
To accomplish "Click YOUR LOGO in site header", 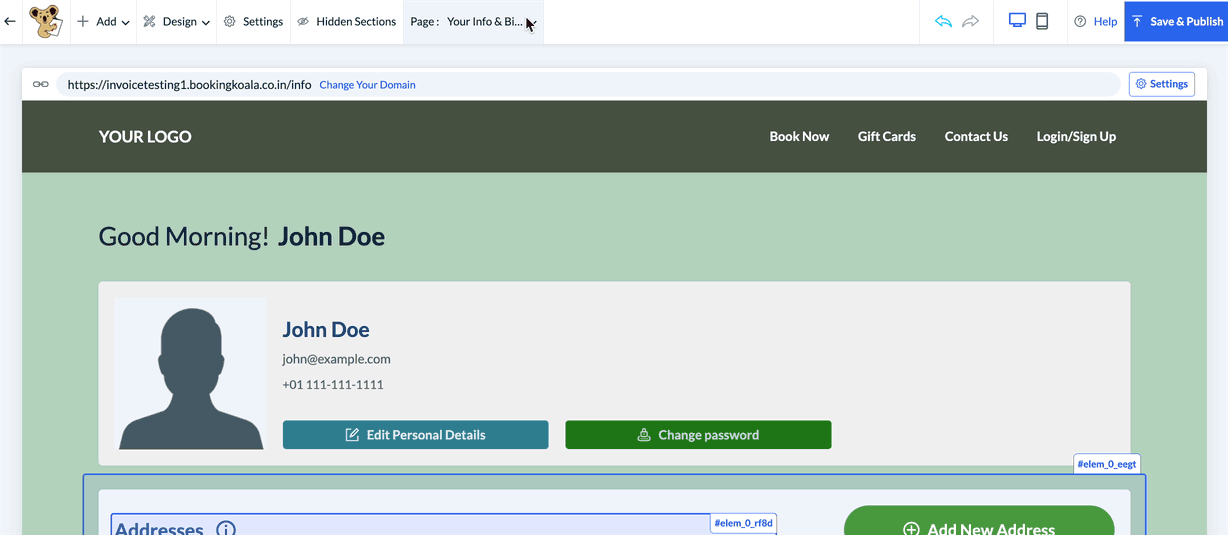I will 145,137.
